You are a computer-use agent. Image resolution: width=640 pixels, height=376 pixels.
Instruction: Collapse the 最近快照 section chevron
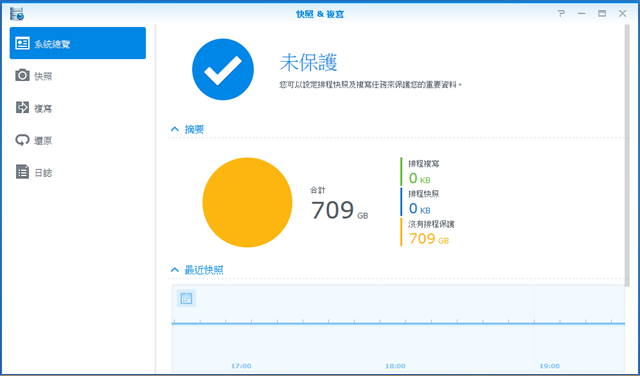click(175, 270)
